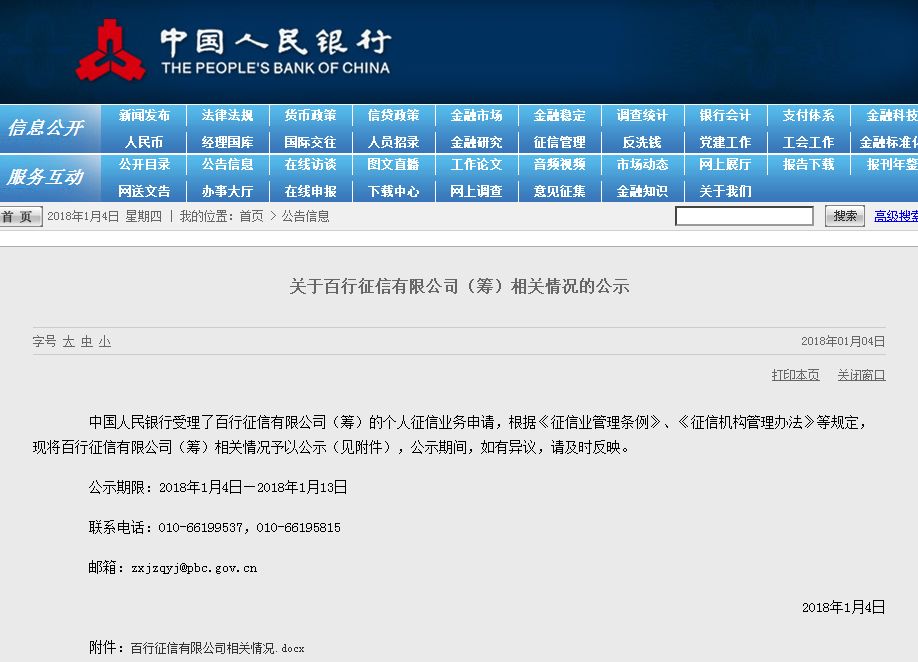Image resolution: width=918 pixels, height=662 pixels.
Task: Visit the 在线申报 page
Action: click(310, 191)
